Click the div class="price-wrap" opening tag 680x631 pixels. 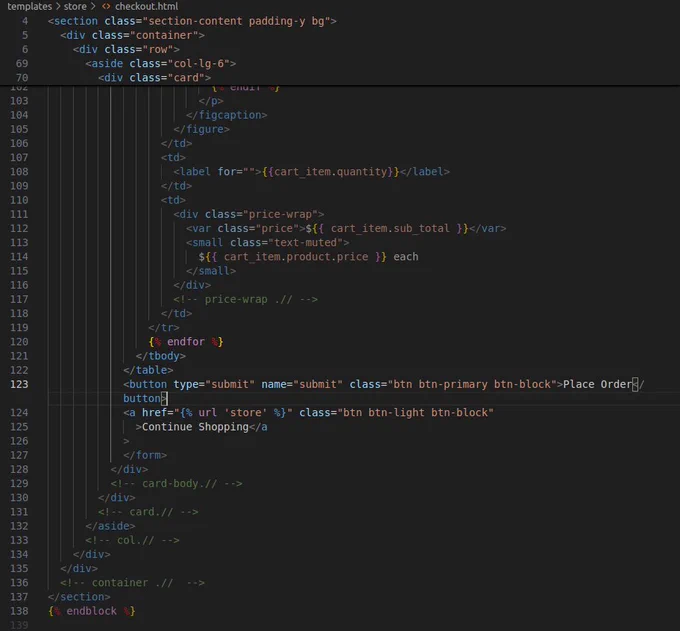pos(248,214)
